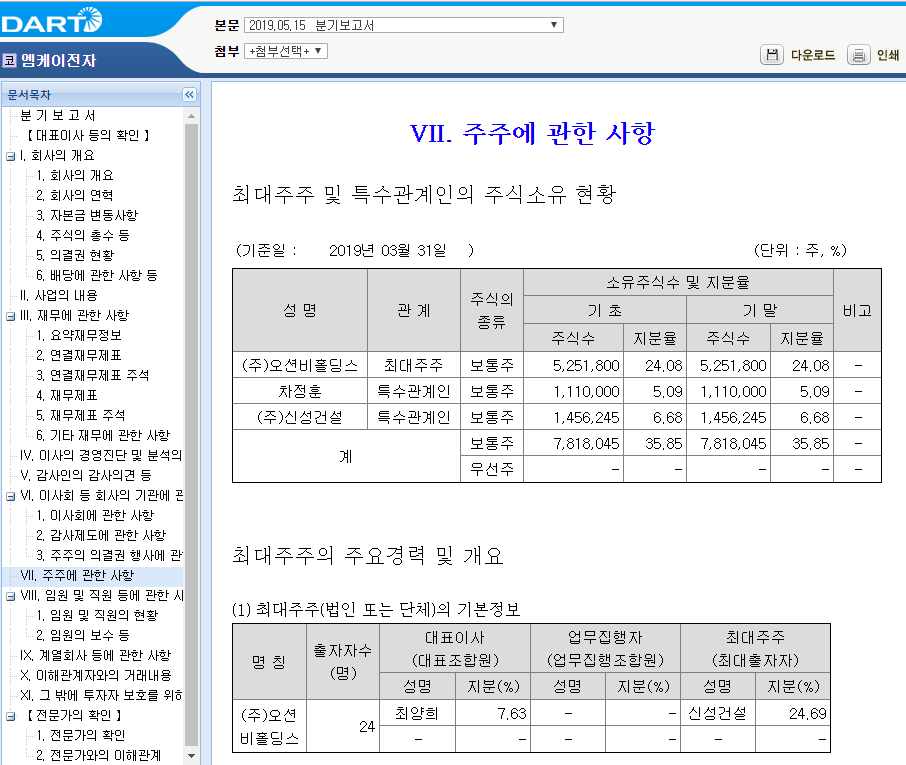The width and height of the screenshot is (906, 765).
Task: Collapse the VIII. 임원 및 직원 node
Action: (10, 596)
